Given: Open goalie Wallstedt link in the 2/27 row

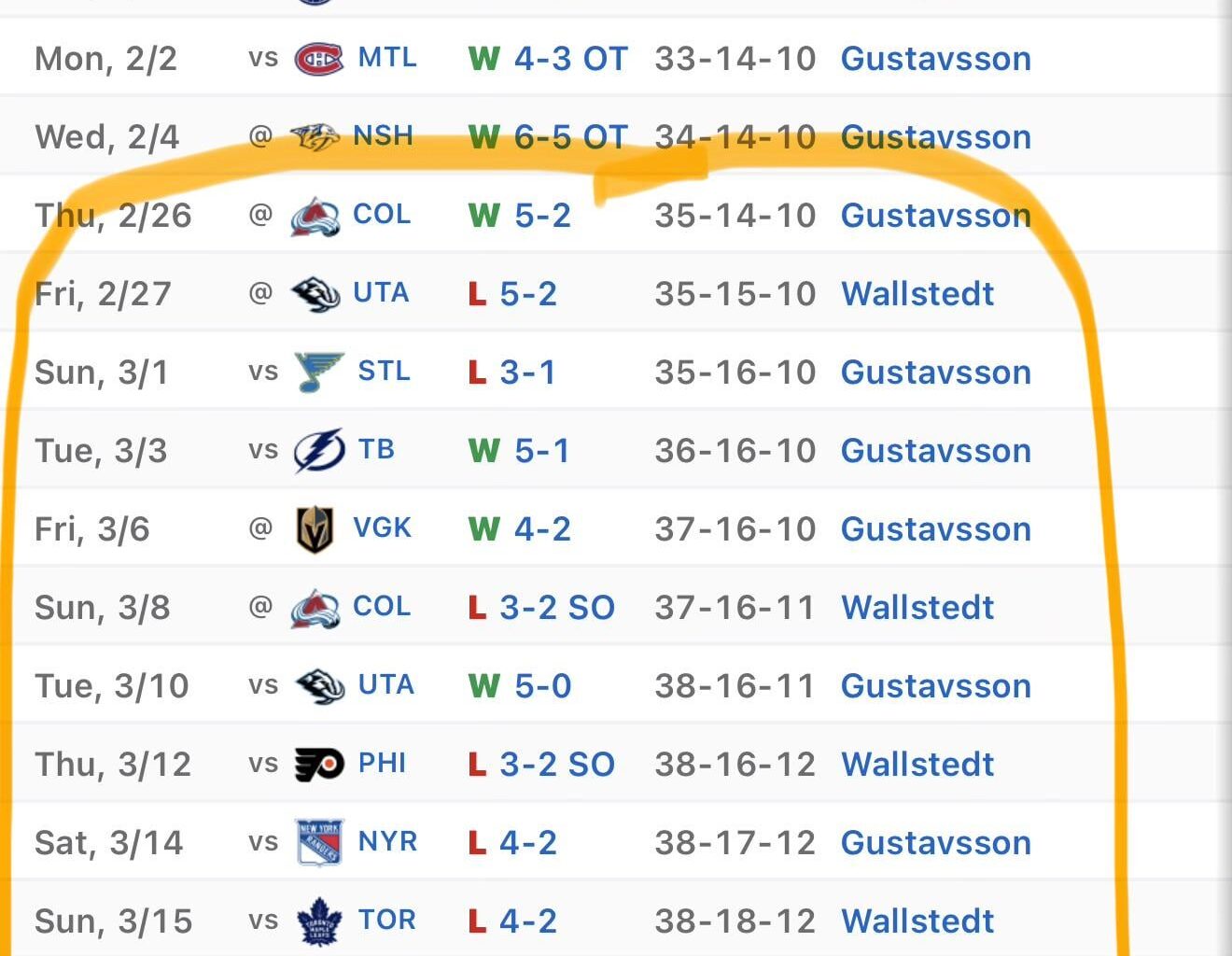Looking at the screenshot, I should point(917,294).
